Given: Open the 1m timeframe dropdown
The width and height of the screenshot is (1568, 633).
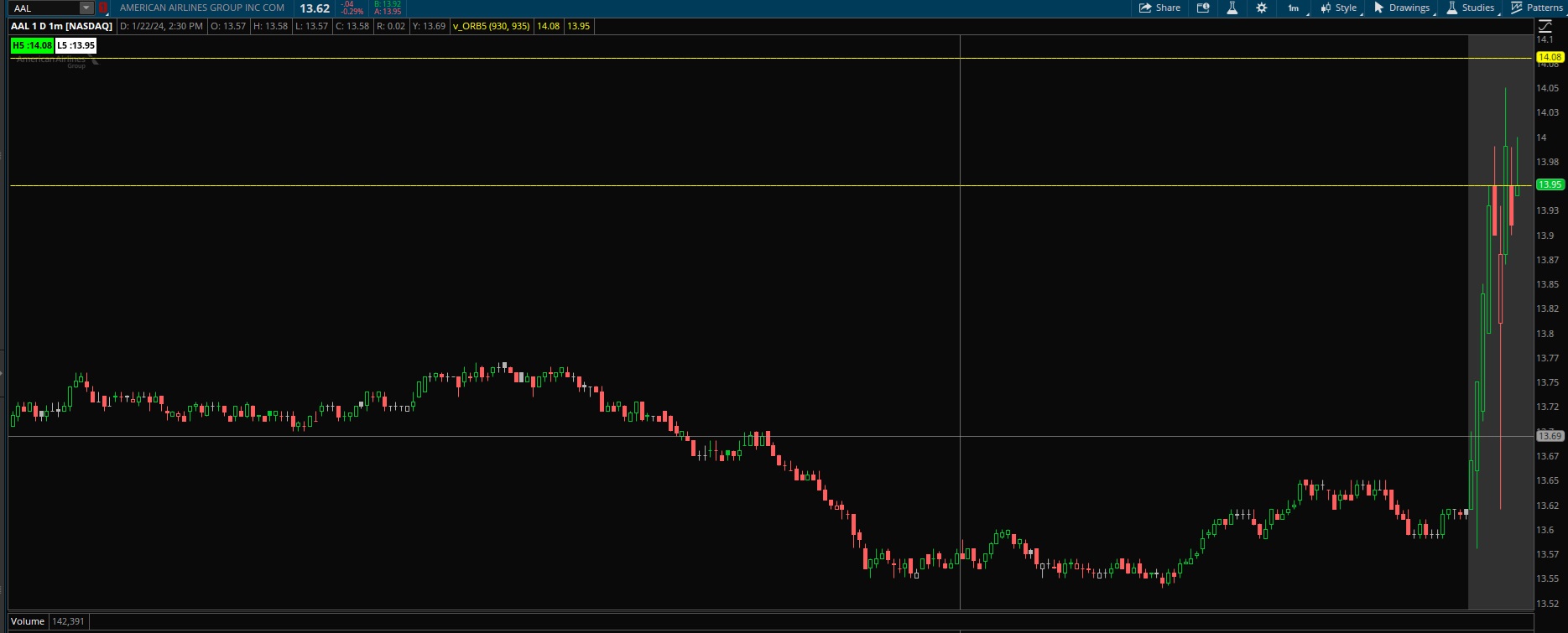Looking at the screenshot, I should pos(1295,8).
